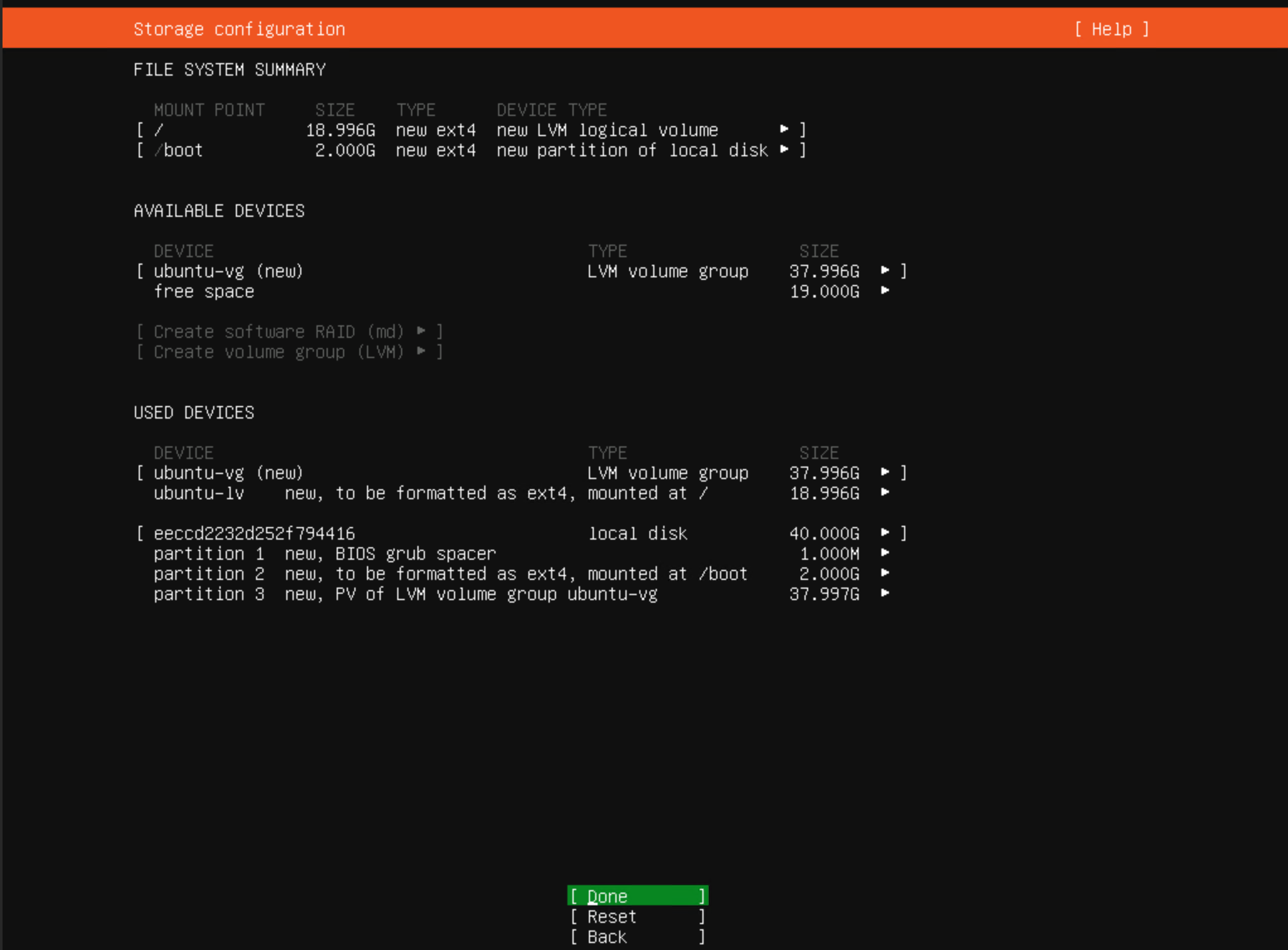Expand used devices ubuntu-vg volume group entry

click(885, 472)
